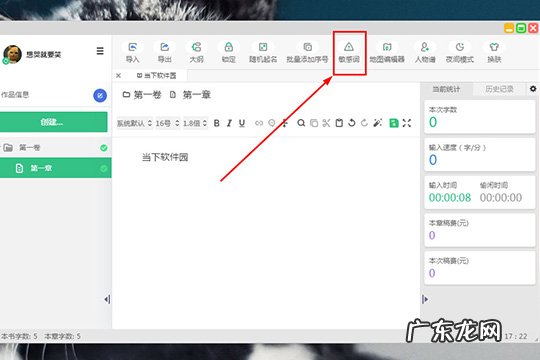Click the magnifier search icon in toolbar
540x360 pixels.
[x=301, y=123]
